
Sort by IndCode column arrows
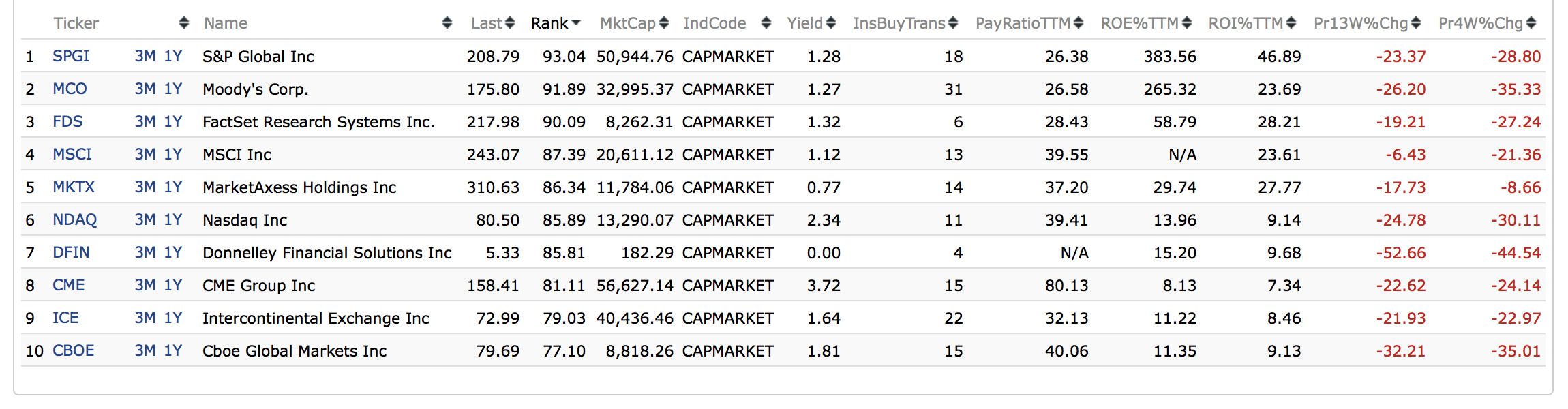766,23
